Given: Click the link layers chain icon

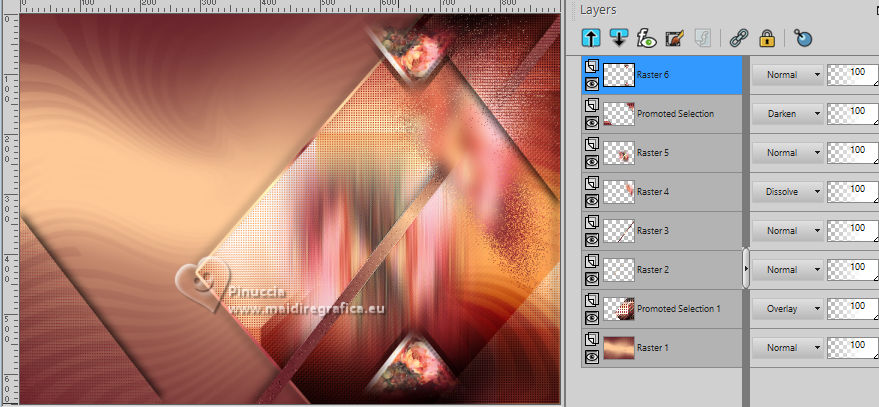Looking at the screenshot, I should coord(739,38).
